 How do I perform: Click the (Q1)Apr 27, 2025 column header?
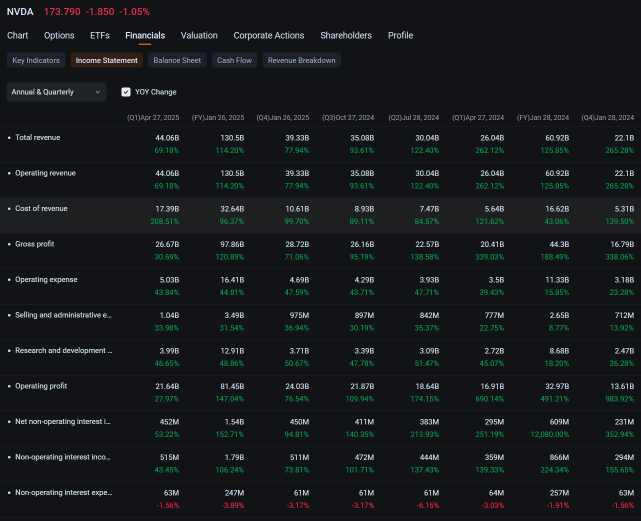[152, 117]
